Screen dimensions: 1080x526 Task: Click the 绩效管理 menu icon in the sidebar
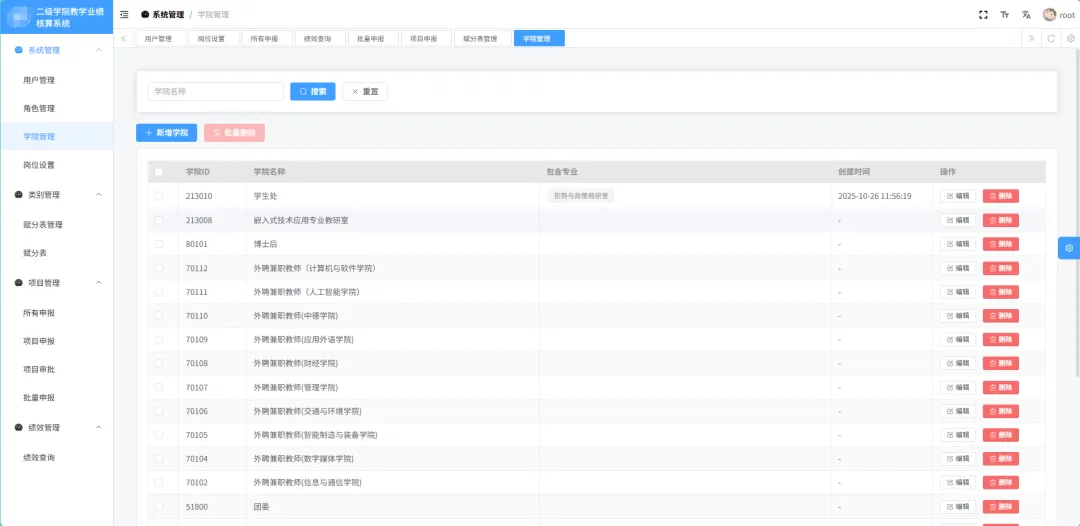coord(19,428)
